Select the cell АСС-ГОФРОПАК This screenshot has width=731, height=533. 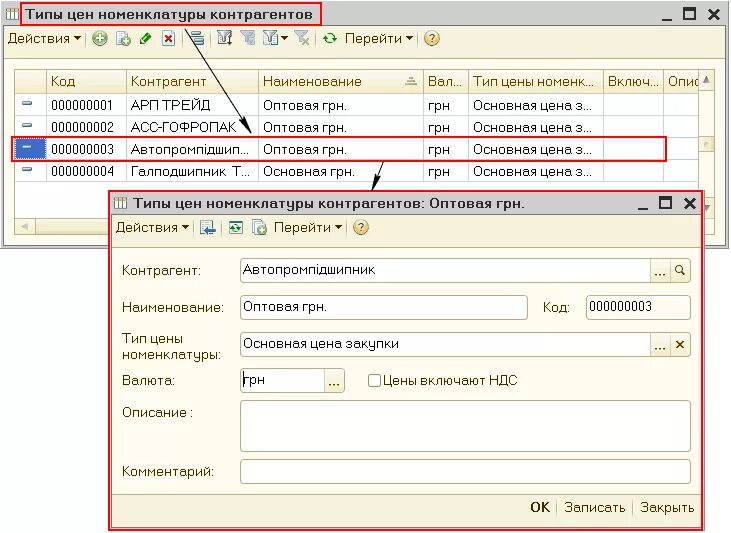tap(192, 127)
